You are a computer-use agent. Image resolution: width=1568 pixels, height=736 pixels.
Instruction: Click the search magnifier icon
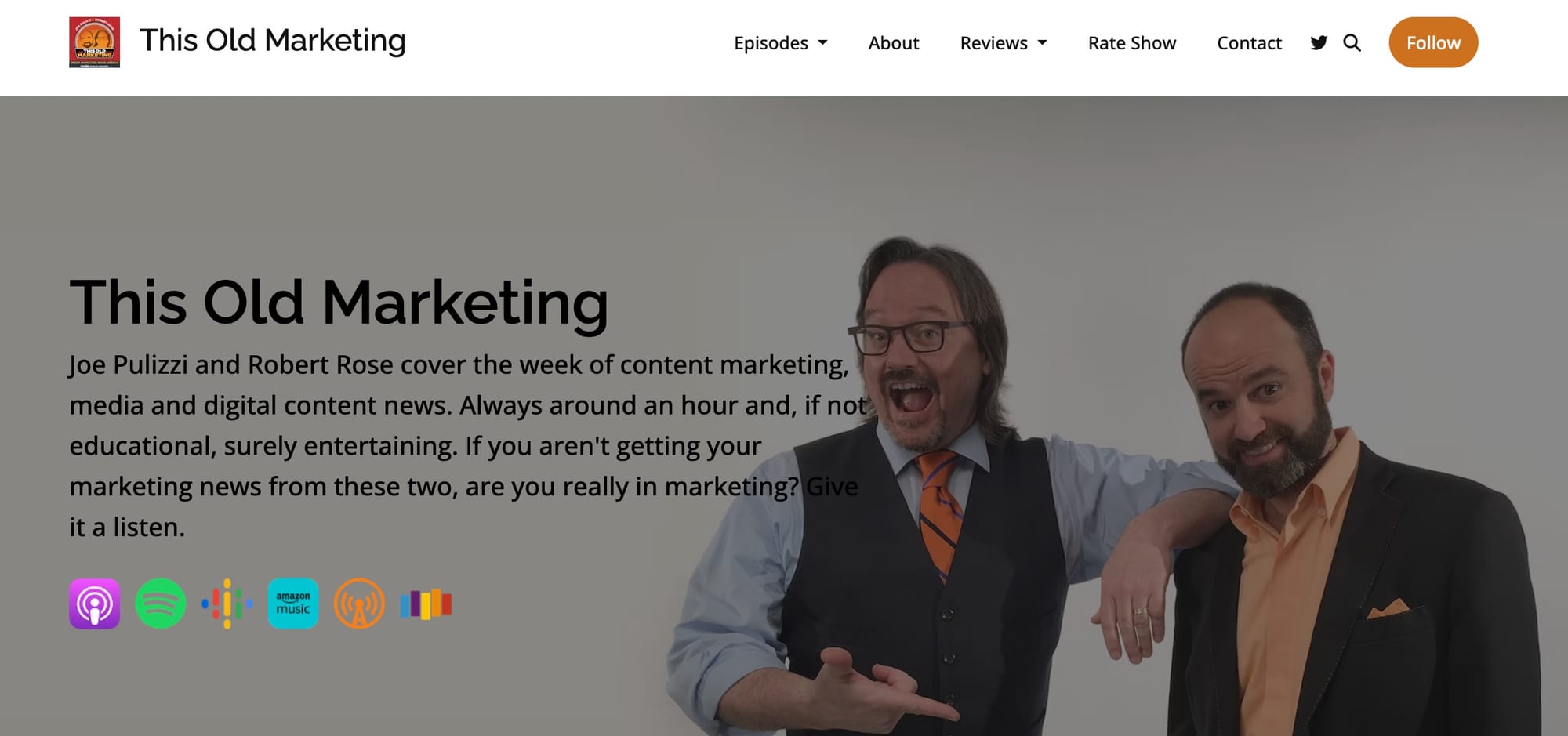(1352, 43)
